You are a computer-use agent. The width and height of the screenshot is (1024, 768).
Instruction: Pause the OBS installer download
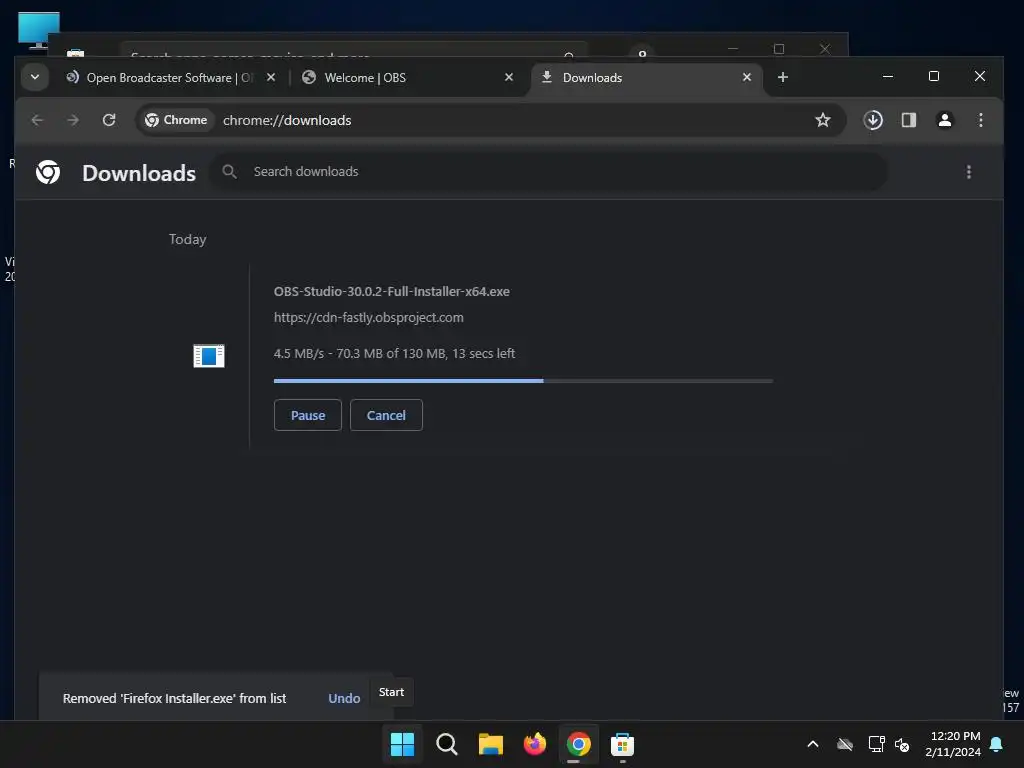[308, 415]
